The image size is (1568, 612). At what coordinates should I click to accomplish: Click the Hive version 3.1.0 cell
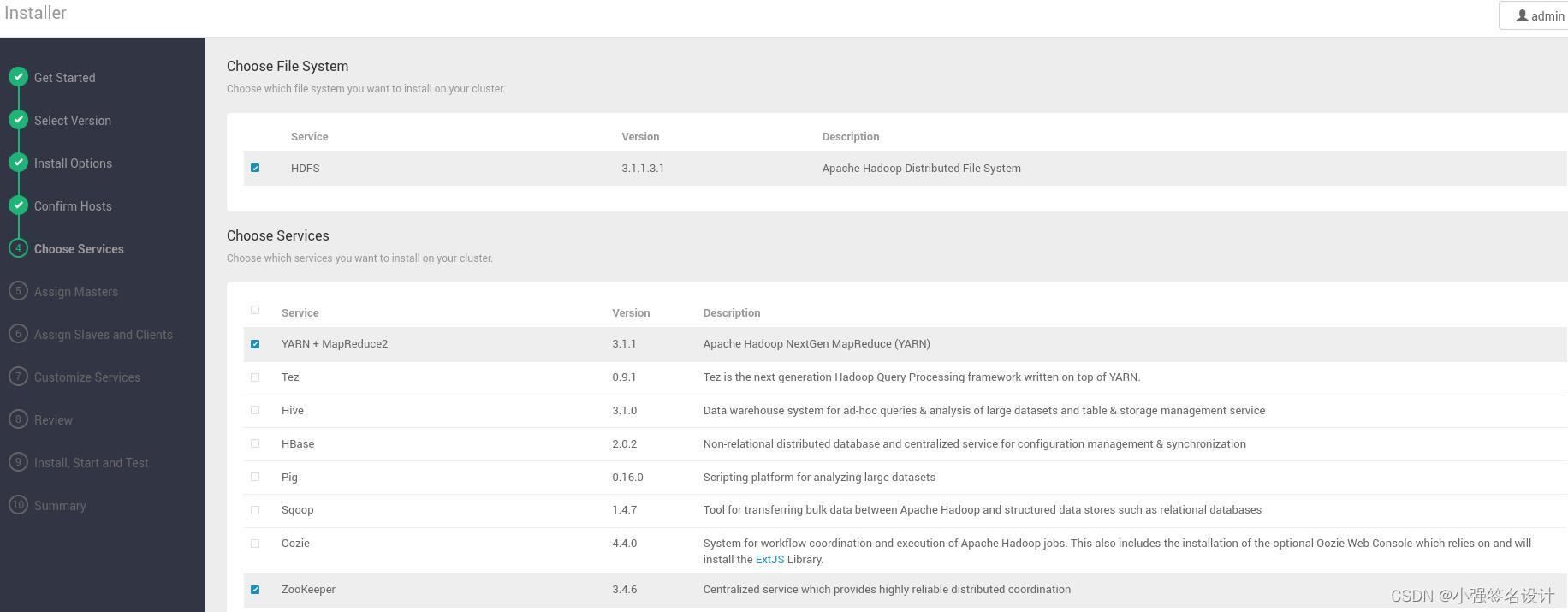(624, 411)
